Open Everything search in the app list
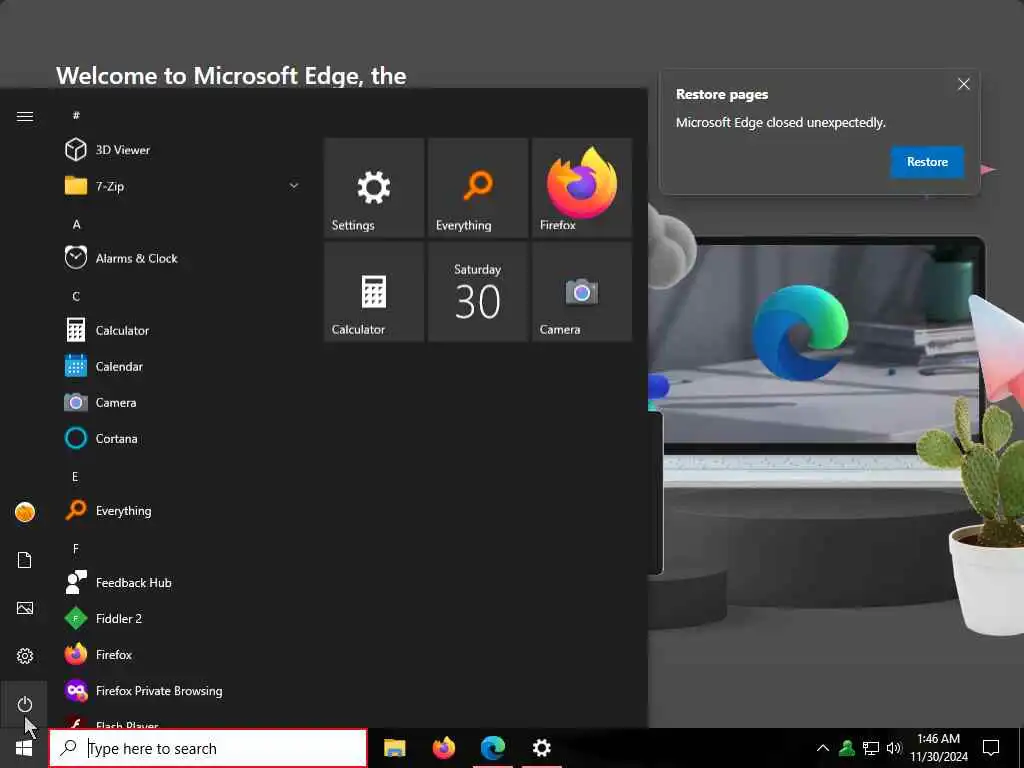1024x768 pixels. 182,511
